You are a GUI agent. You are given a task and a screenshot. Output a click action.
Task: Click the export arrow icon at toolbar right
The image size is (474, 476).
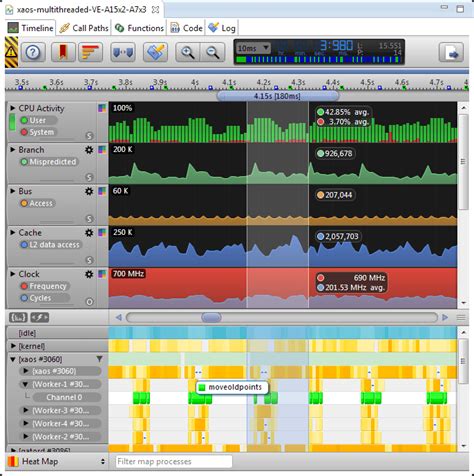(x=451, y=52)
